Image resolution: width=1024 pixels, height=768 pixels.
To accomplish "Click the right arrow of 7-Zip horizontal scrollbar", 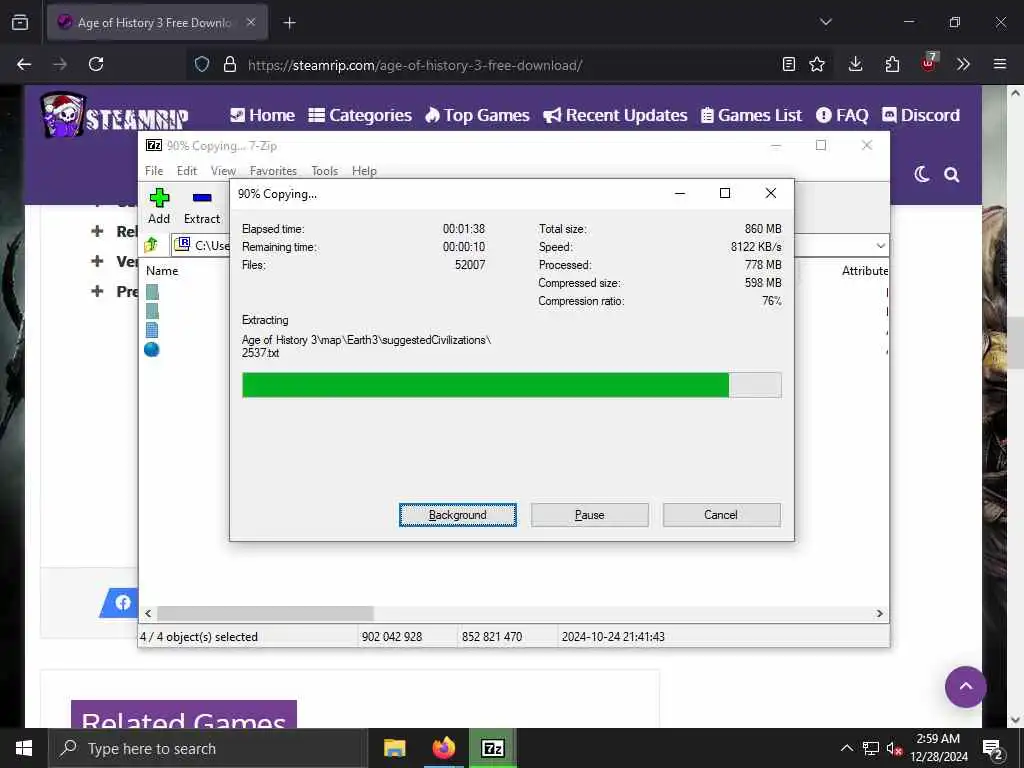I will tap(880, 613).
